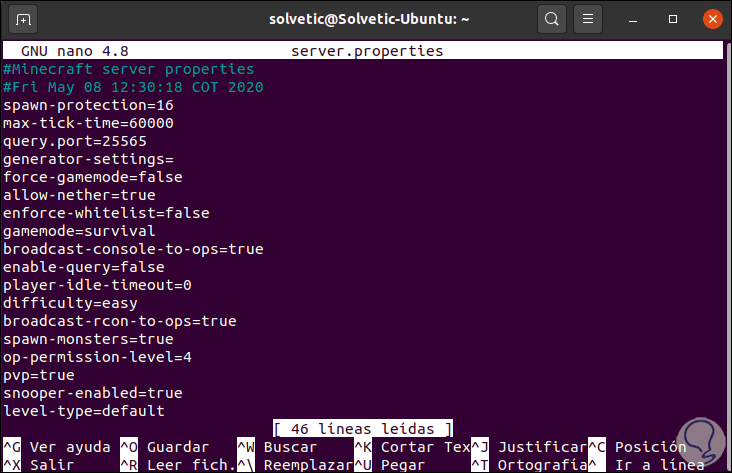The height and width of the screenshot is (473, 732).
Task: Open the hamburger menu in title bar
Action: pos(588,19)
